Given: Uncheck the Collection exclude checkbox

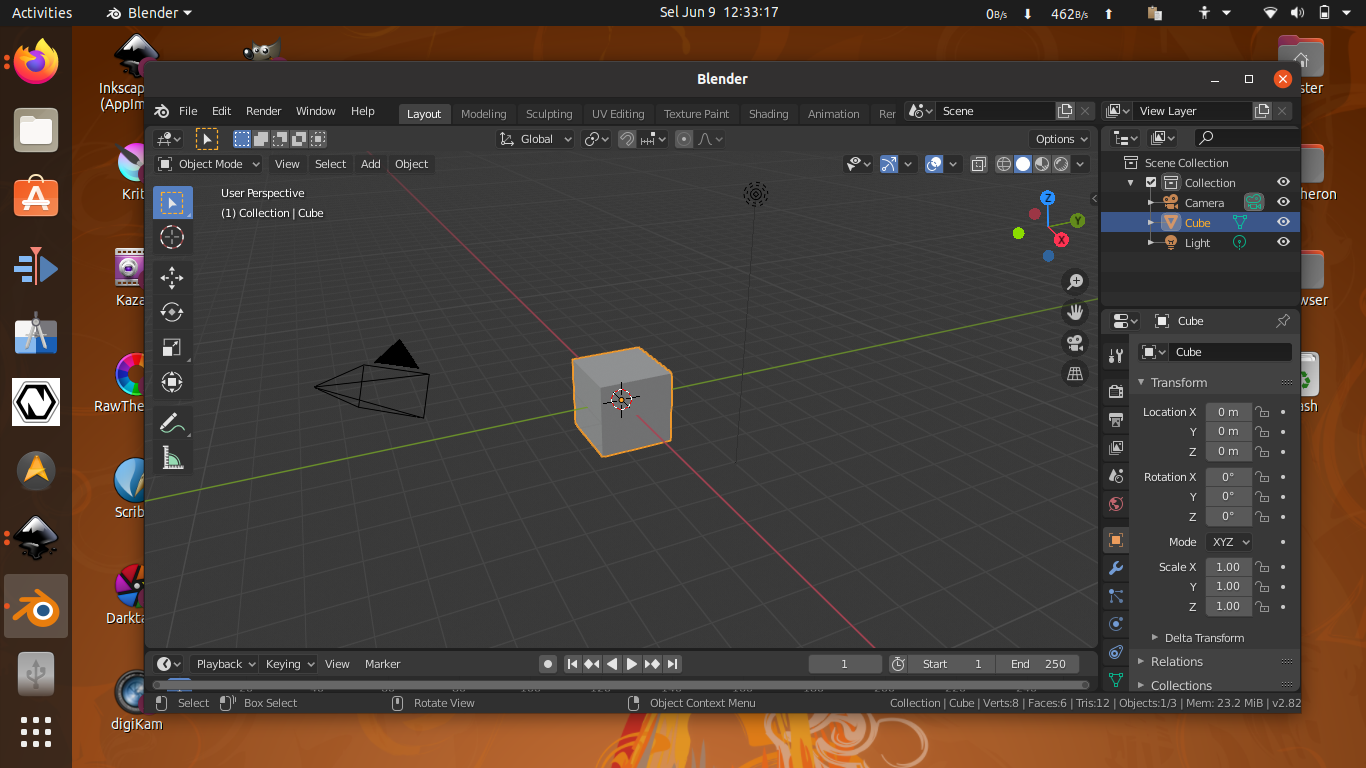Looking at the screenshot, I should (1150, 183).
